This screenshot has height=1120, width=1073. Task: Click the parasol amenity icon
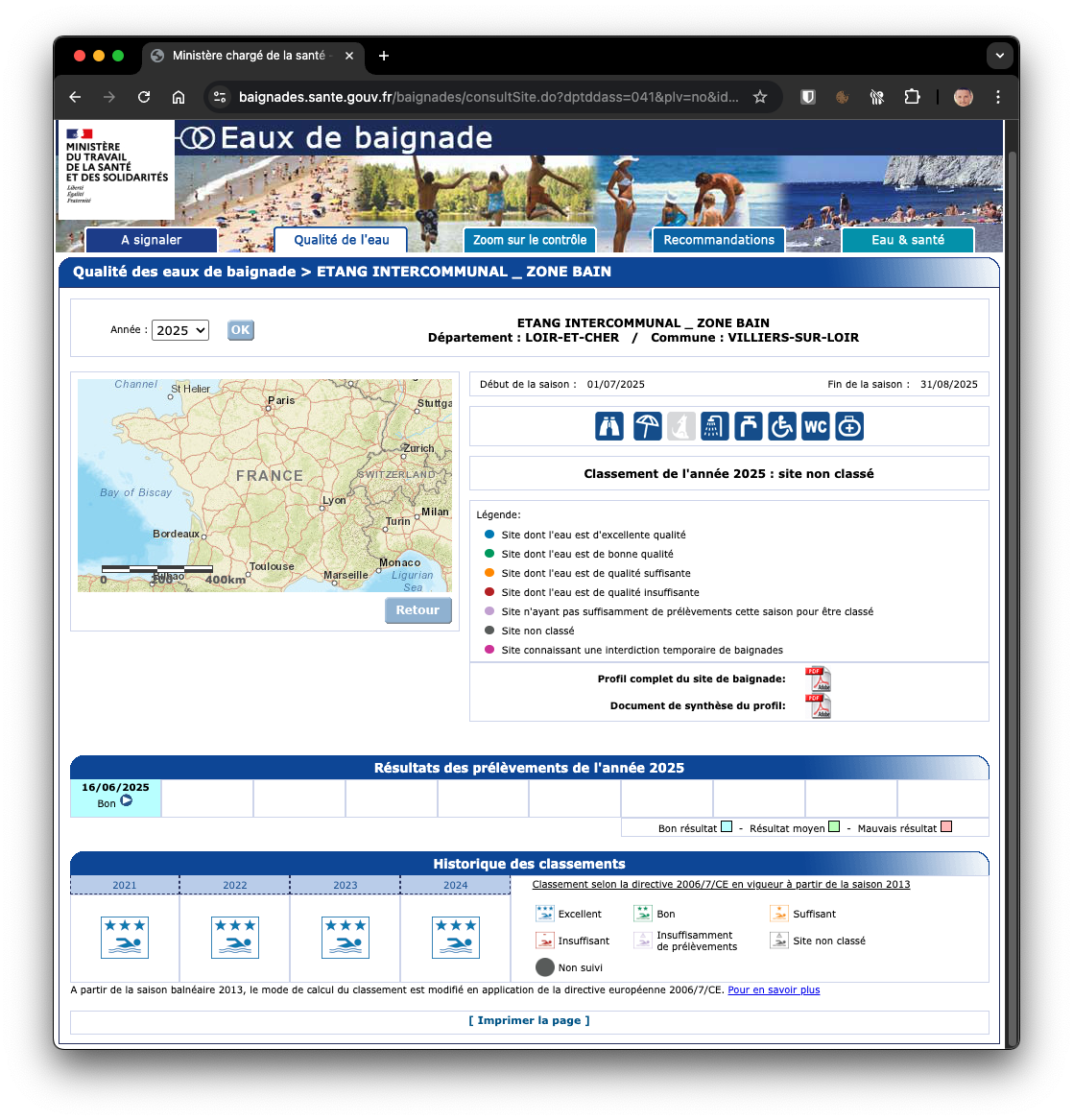pos(647,426)
